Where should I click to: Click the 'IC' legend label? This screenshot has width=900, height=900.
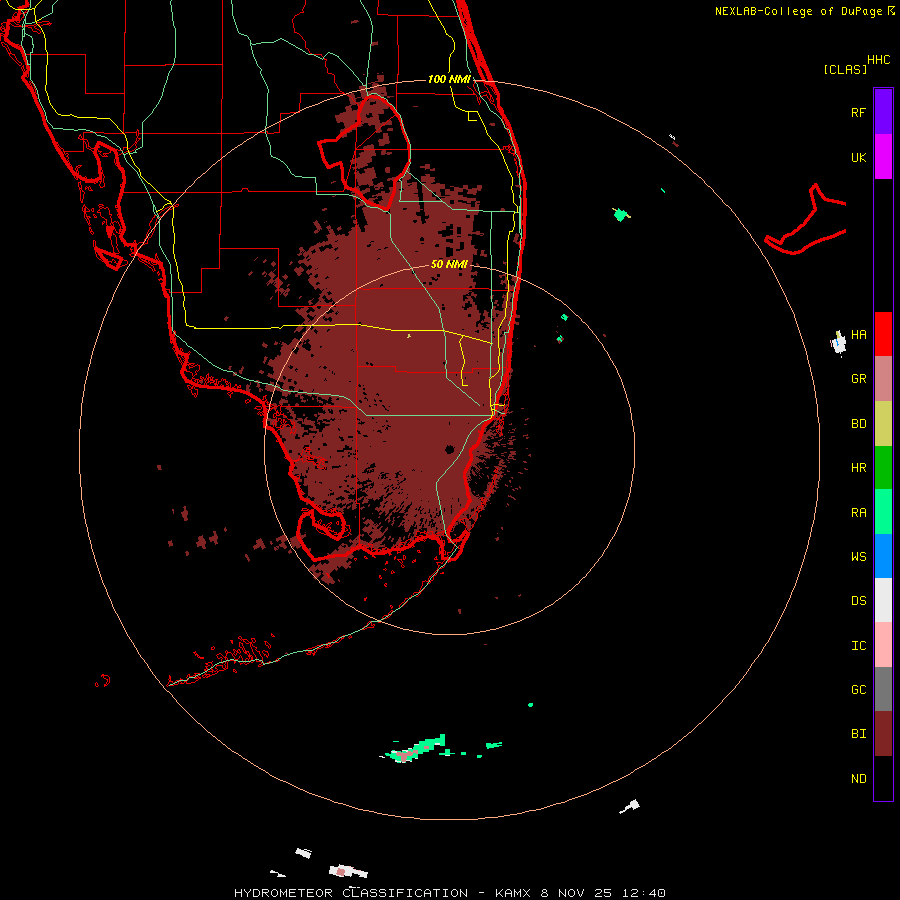[x=858, y=645]
